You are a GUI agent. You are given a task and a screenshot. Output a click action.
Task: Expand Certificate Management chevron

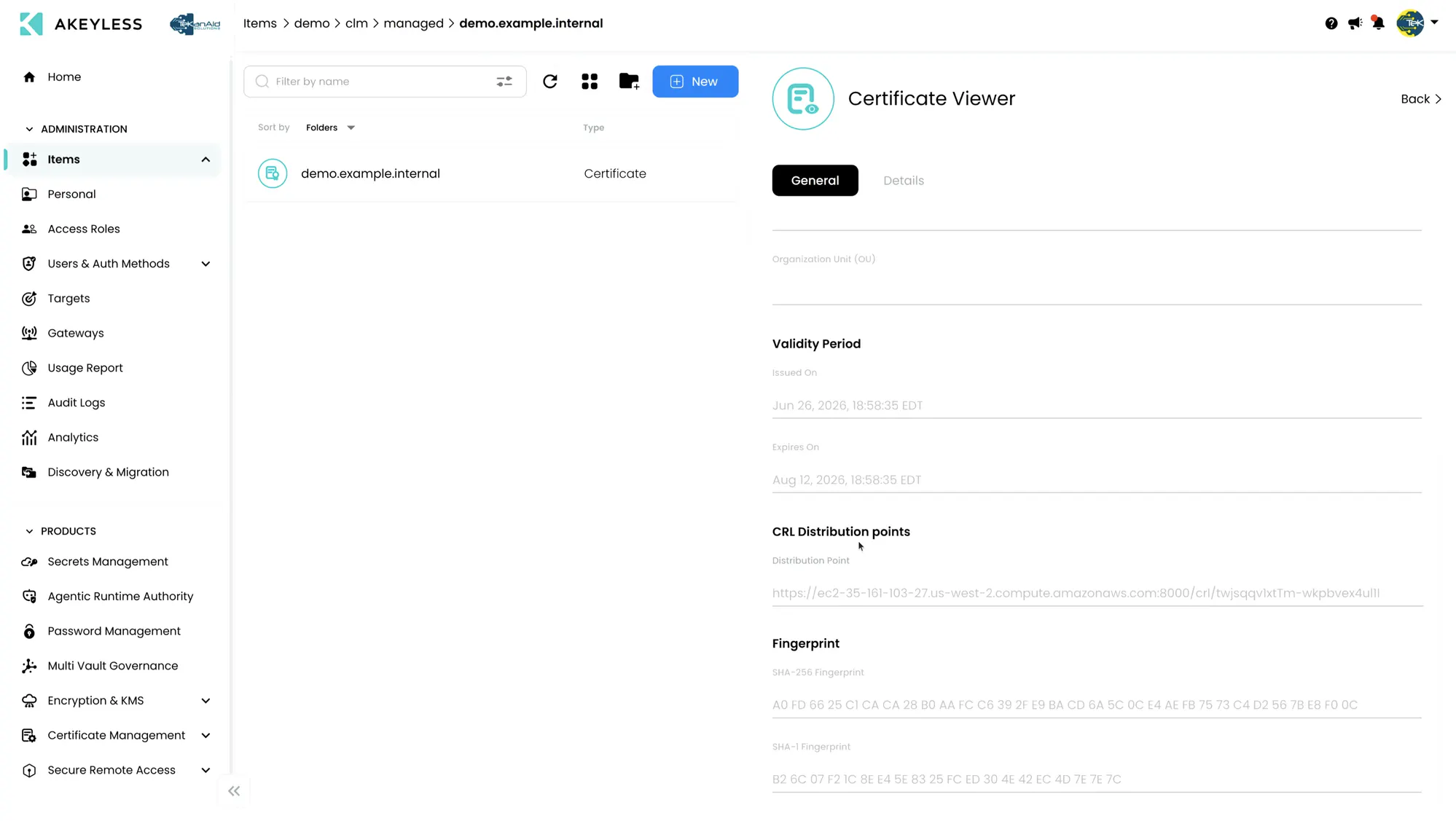tap(206, 736)
